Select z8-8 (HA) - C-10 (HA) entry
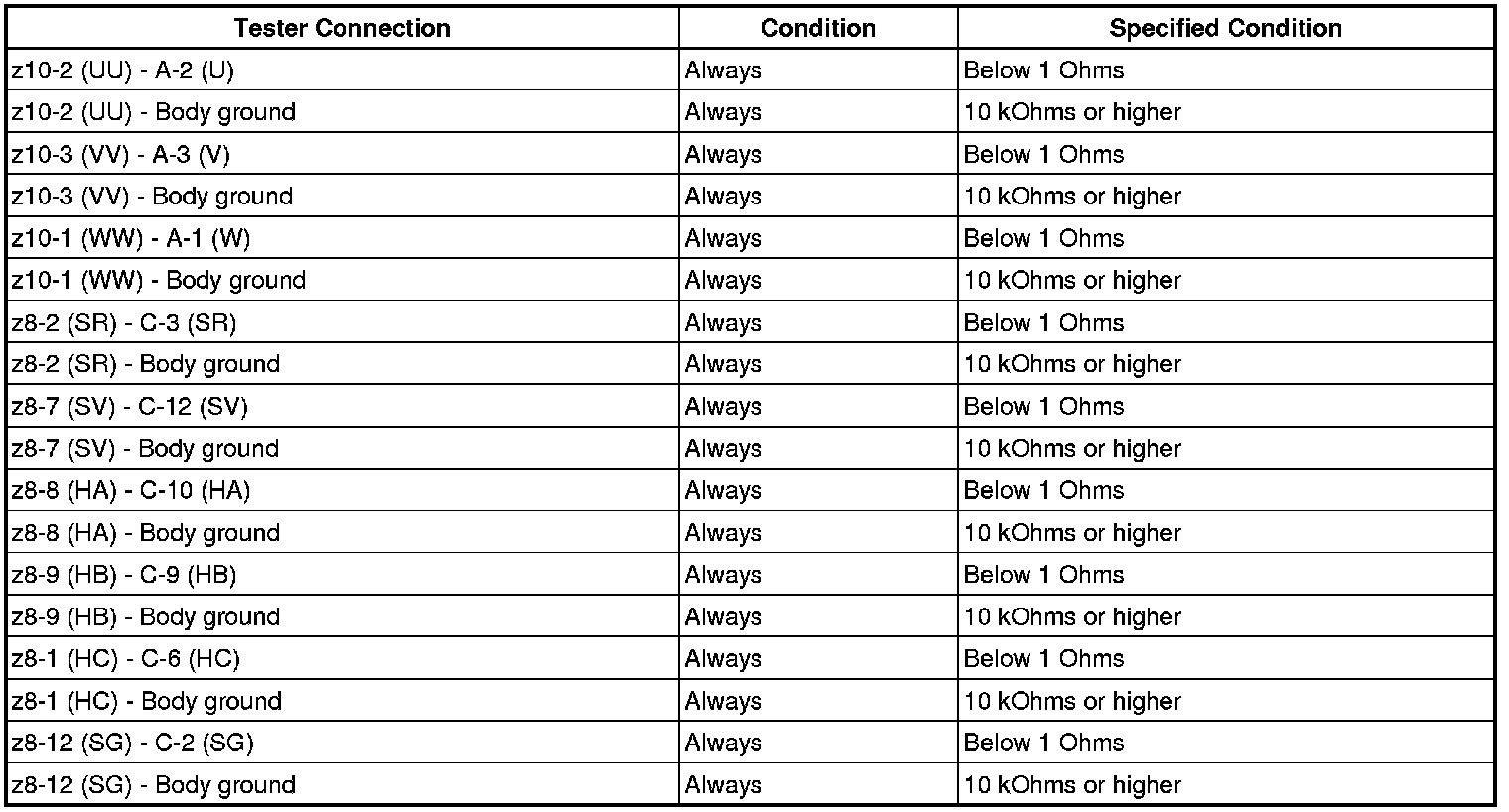Image resolution: width=1509 pixels, height=812 pixels. point(343,490)
